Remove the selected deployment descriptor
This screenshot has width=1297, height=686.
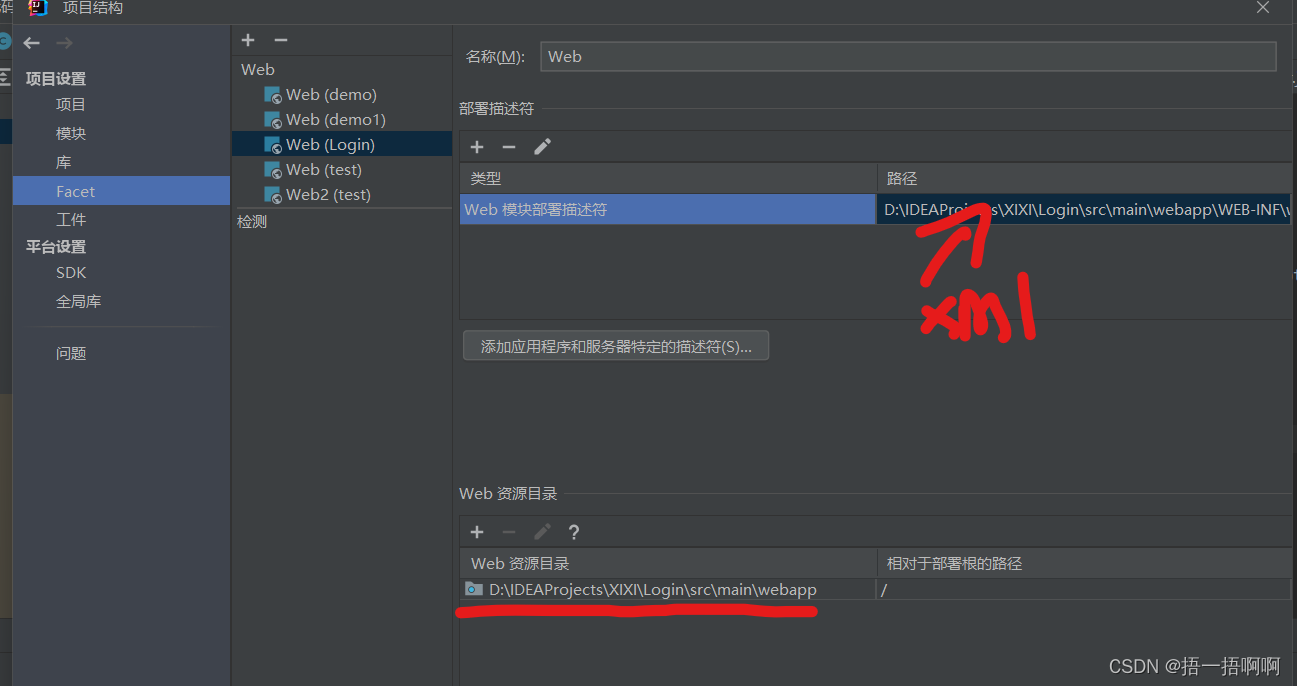509,147
